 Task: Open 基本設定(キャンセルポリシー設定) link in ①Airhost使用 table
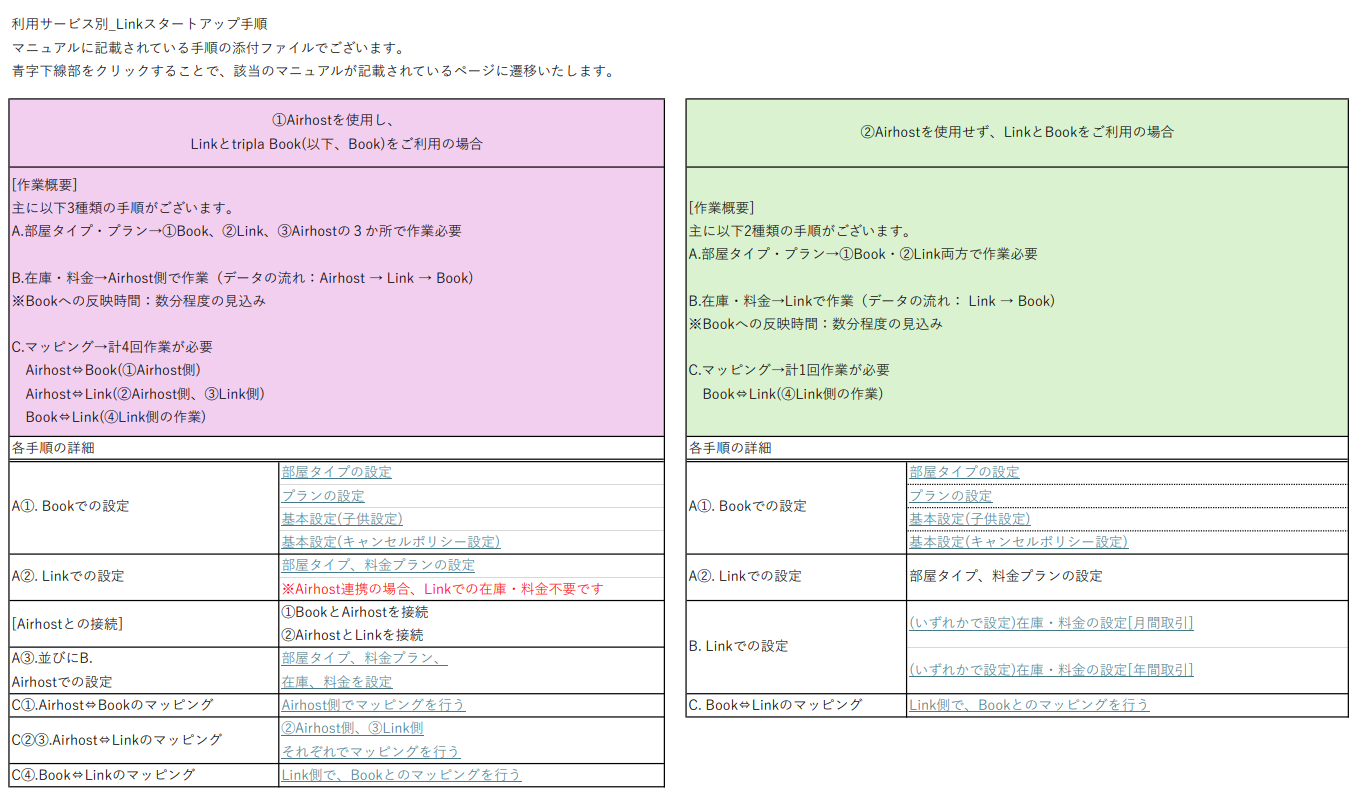tap(390, 542)
